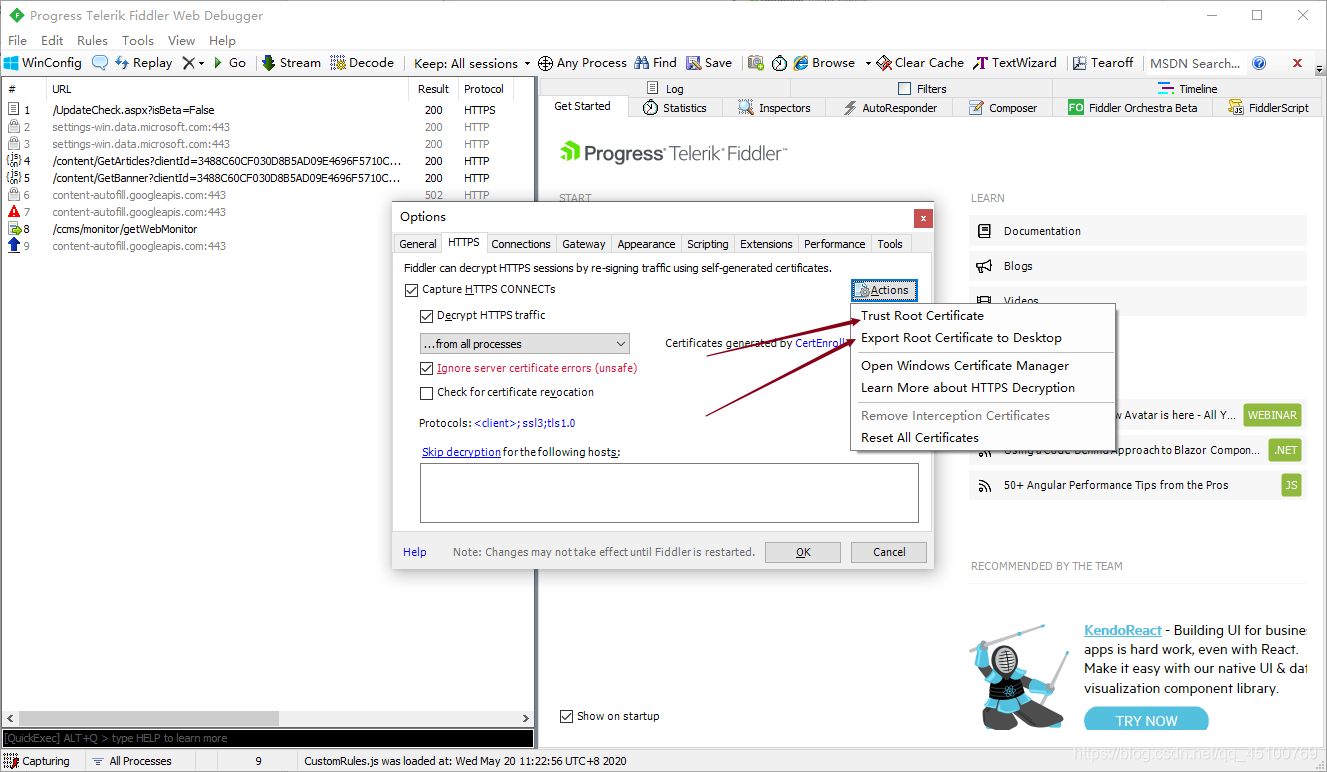Viewport: 1327px width, 772px height.
Task: Click the protocols link <client>; ssl3;tls1.0
Action: point(525,423)
